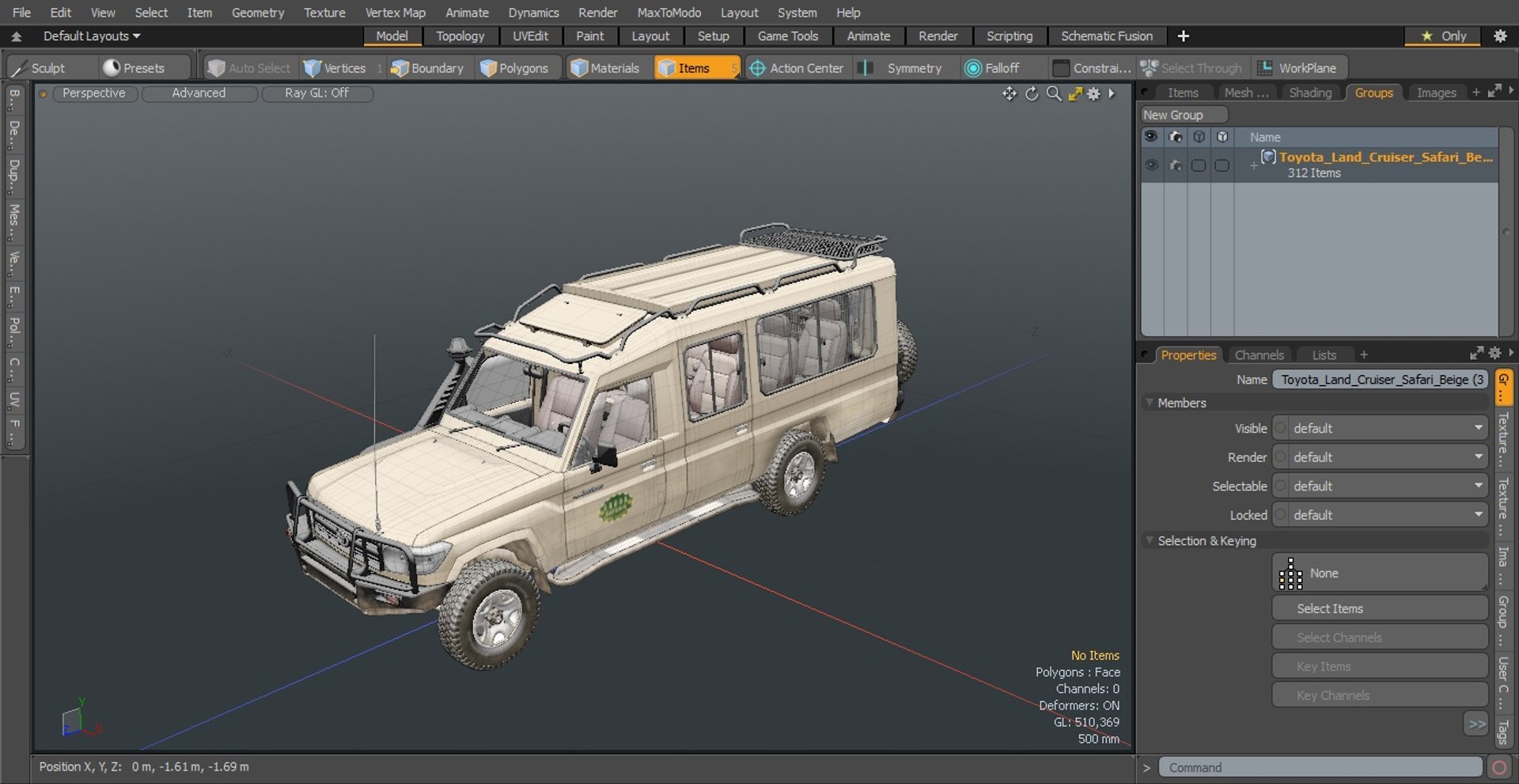
Task: Click the home arrow icon beside Default Layouts
Action: click(16, 36)
